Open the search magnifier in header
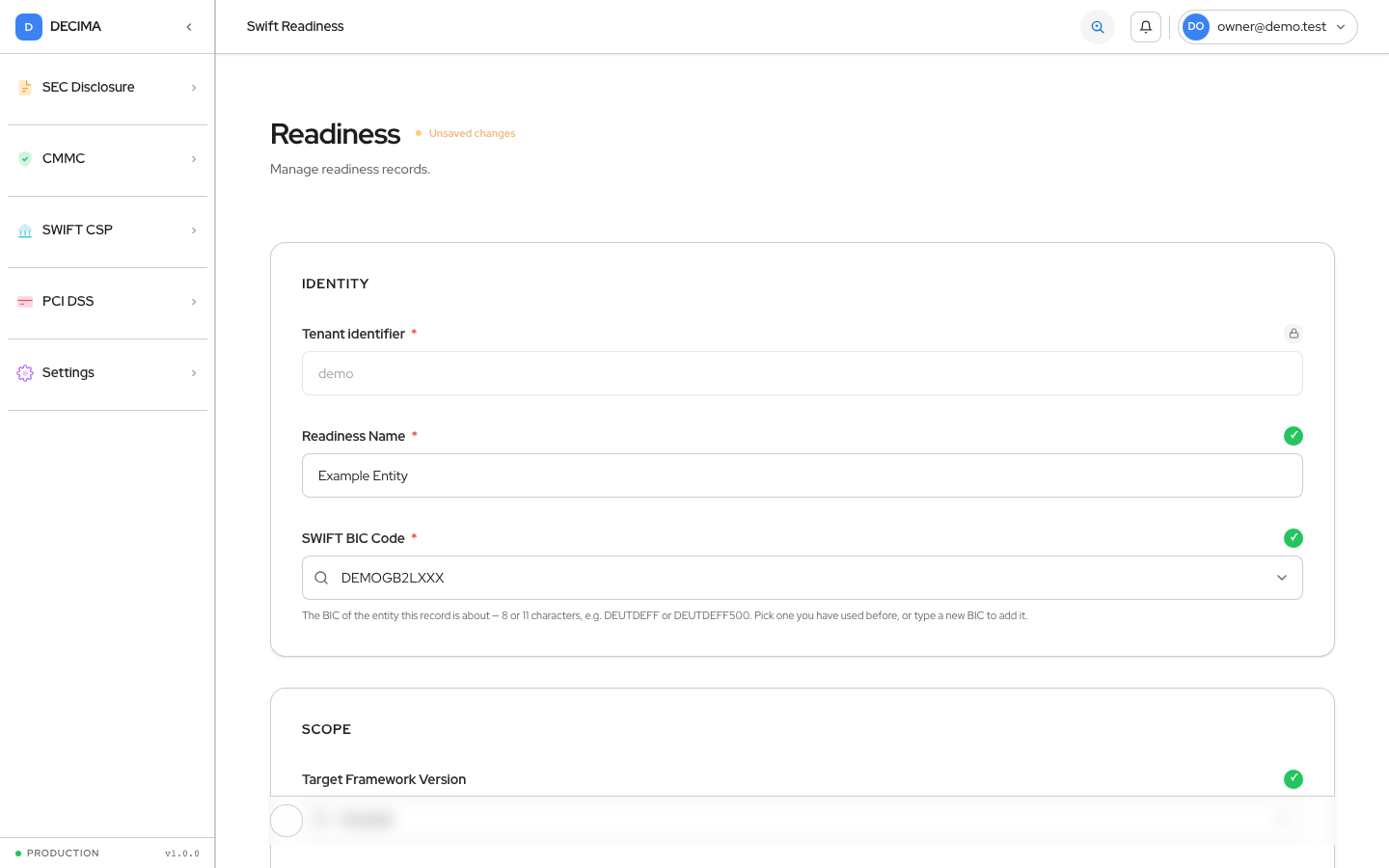This screenshot has height=868, width=1389. click(x=1098, y=27)
